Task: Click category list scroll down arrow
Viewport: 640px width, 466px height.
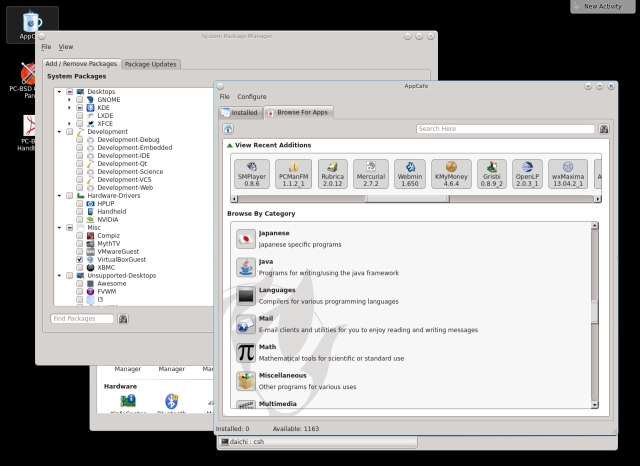Action: [595, 405]
